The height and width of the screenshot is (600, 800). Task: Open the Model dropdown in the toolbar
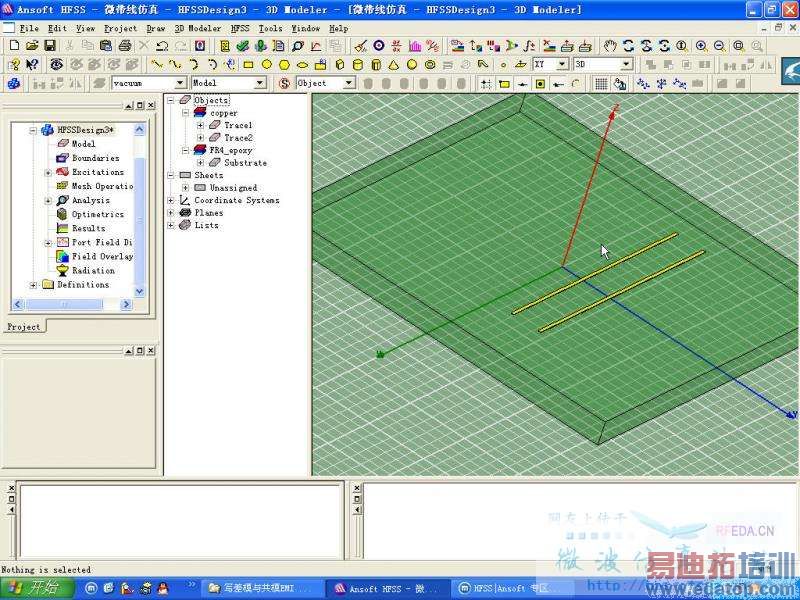pos(260,83)
